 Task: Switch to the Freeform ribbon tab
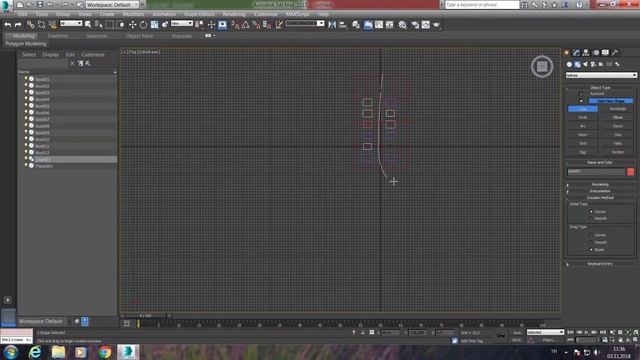click(58, 36)
